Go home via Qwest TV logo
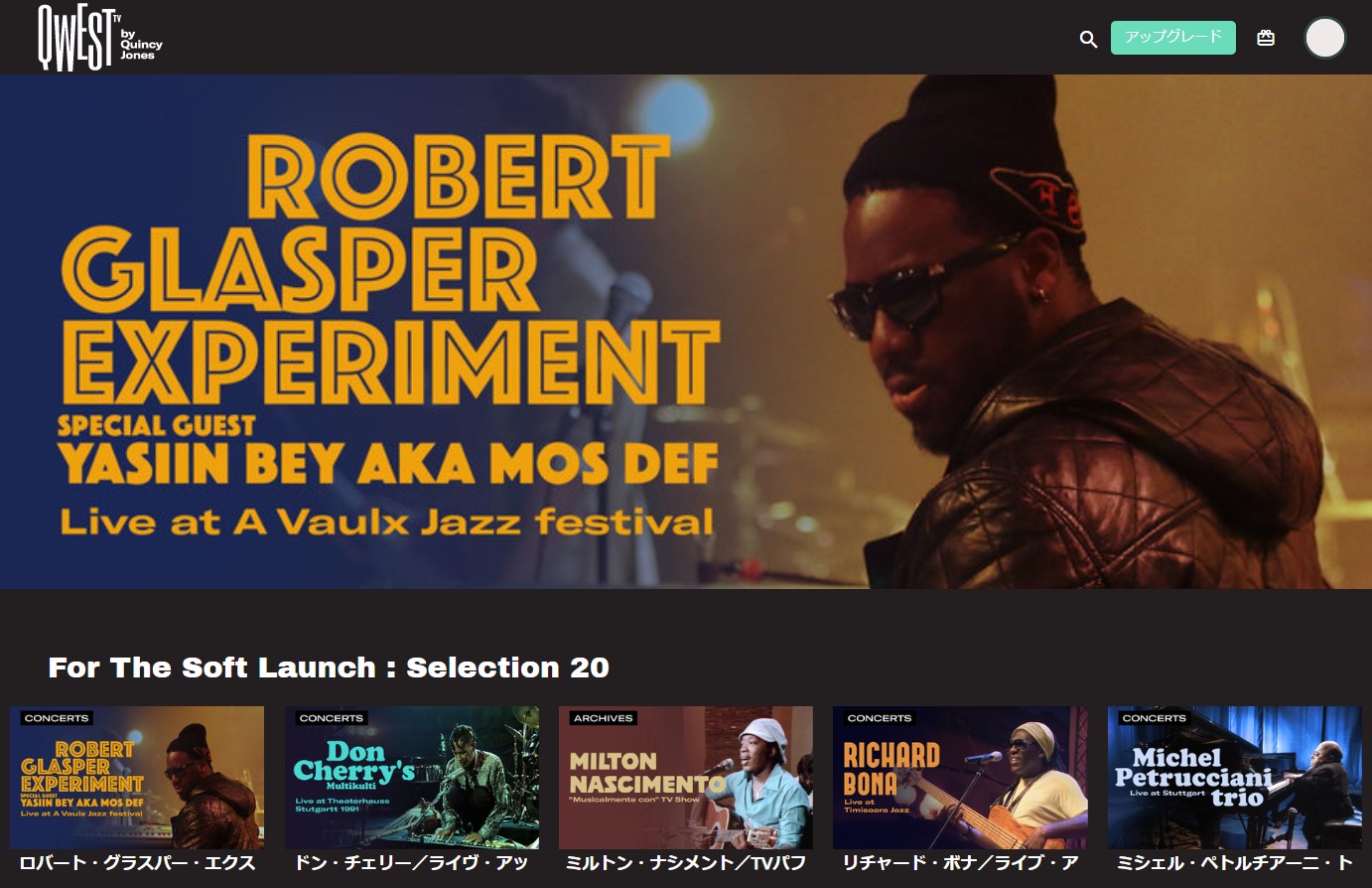Screen dimensions: 1372x888 99,37
